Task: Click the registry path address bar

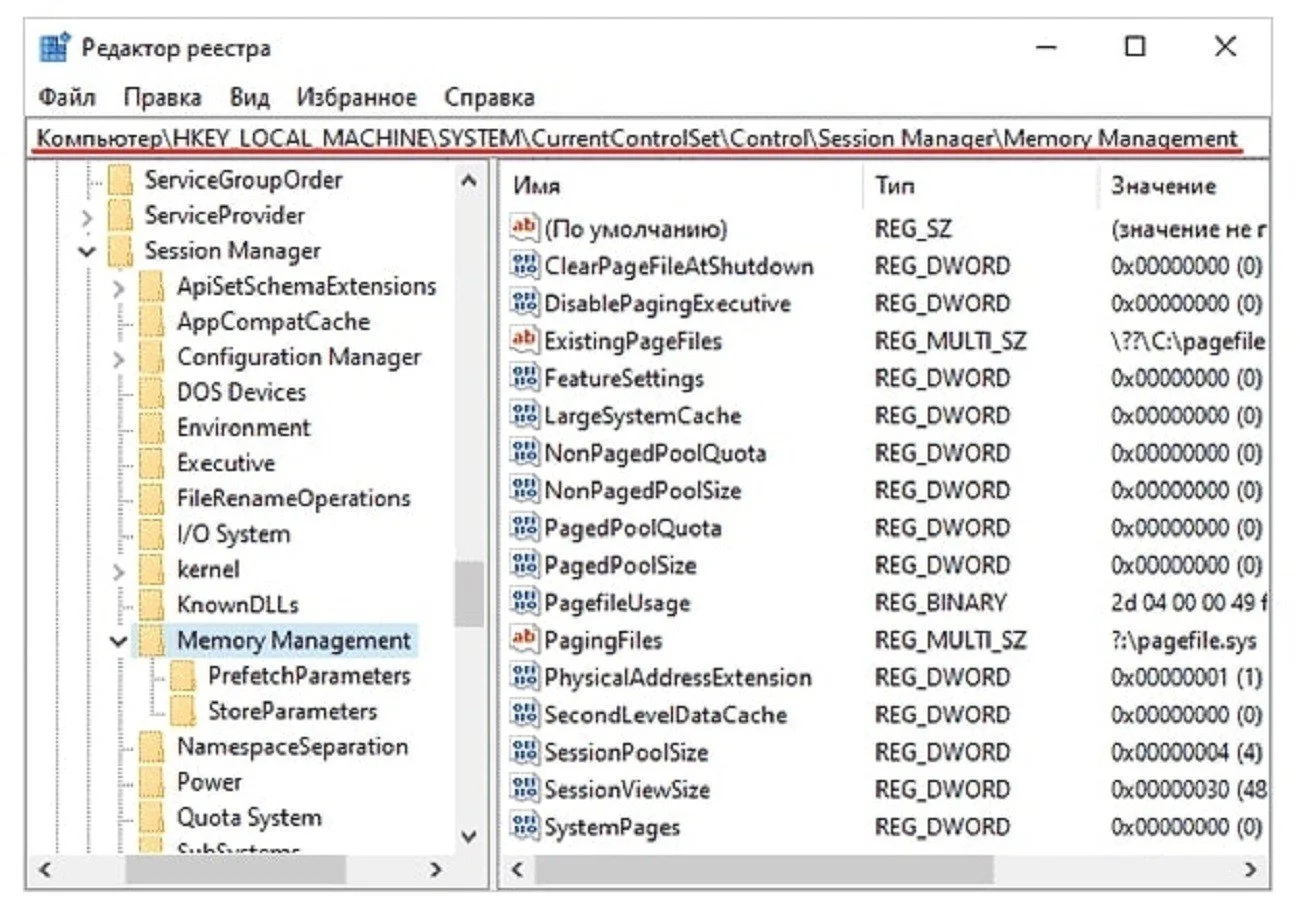Action: tap(650, 139)
